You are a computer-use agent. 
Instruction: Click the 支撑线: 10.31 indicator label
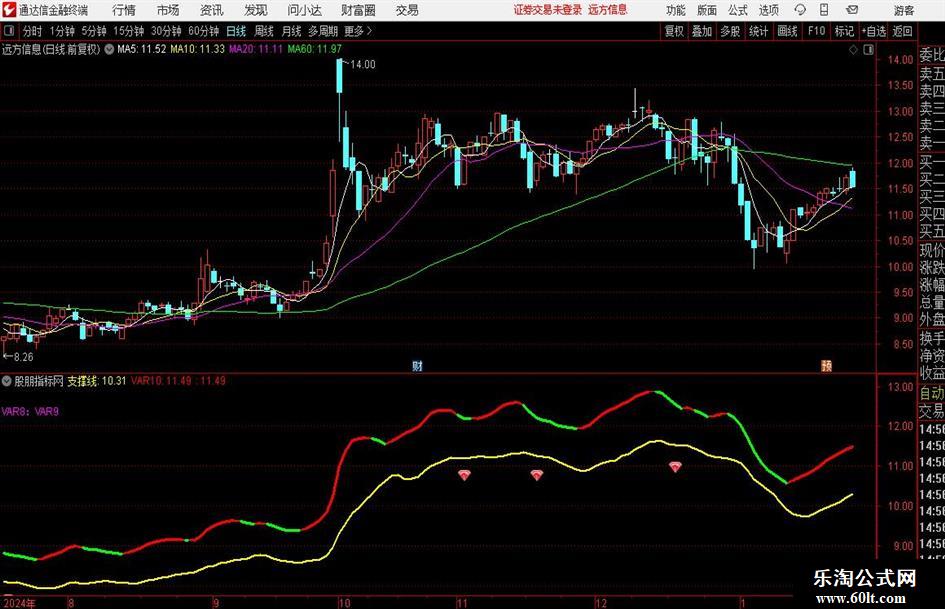(96, 380)
